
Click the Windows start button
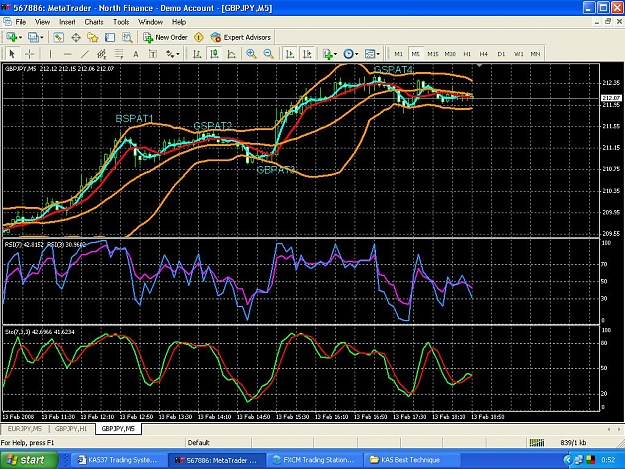click(x=28, y=460)
